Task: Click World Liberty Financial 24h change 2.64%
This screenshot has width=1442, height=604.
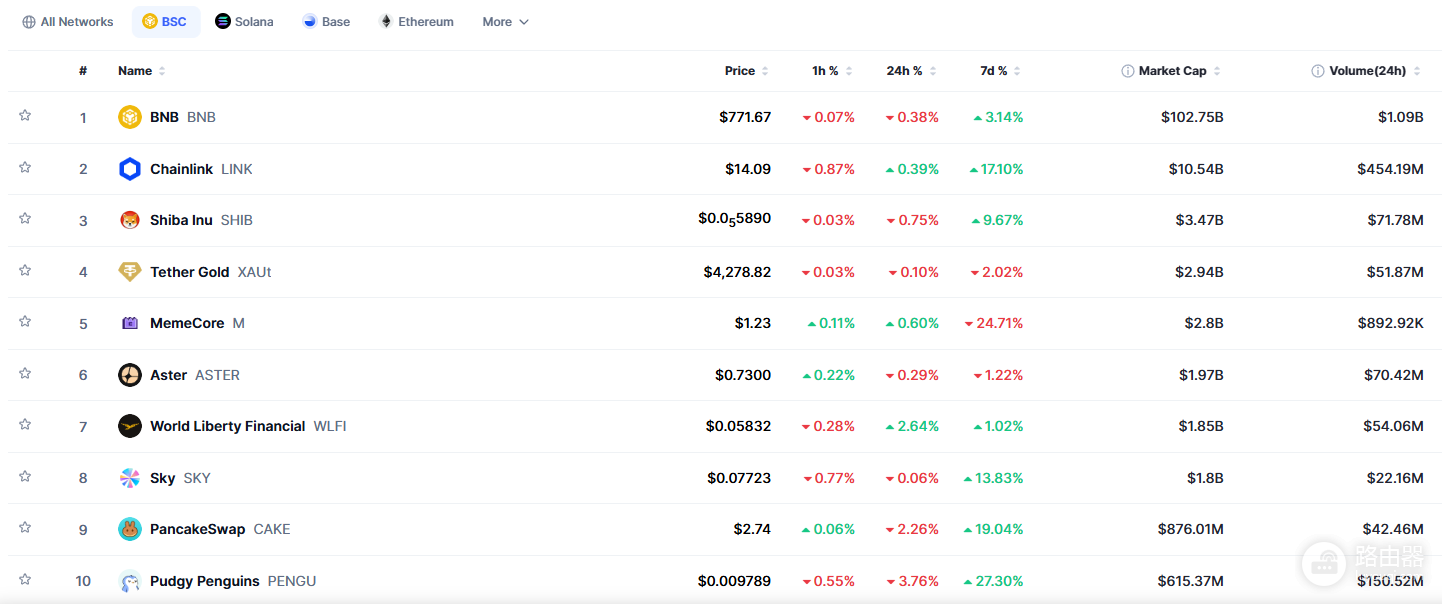Action: pyautogui.click(x=912, y=426)
